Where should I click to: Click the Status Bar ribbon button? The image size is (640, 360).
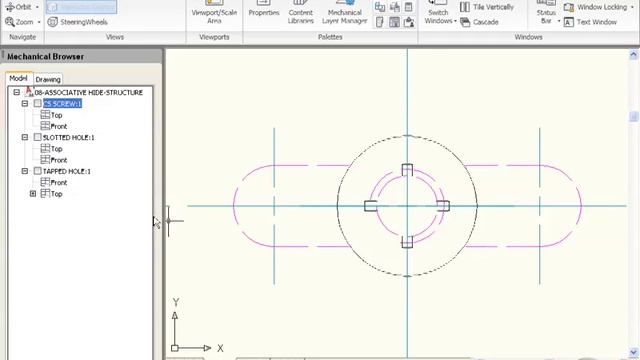546,13
